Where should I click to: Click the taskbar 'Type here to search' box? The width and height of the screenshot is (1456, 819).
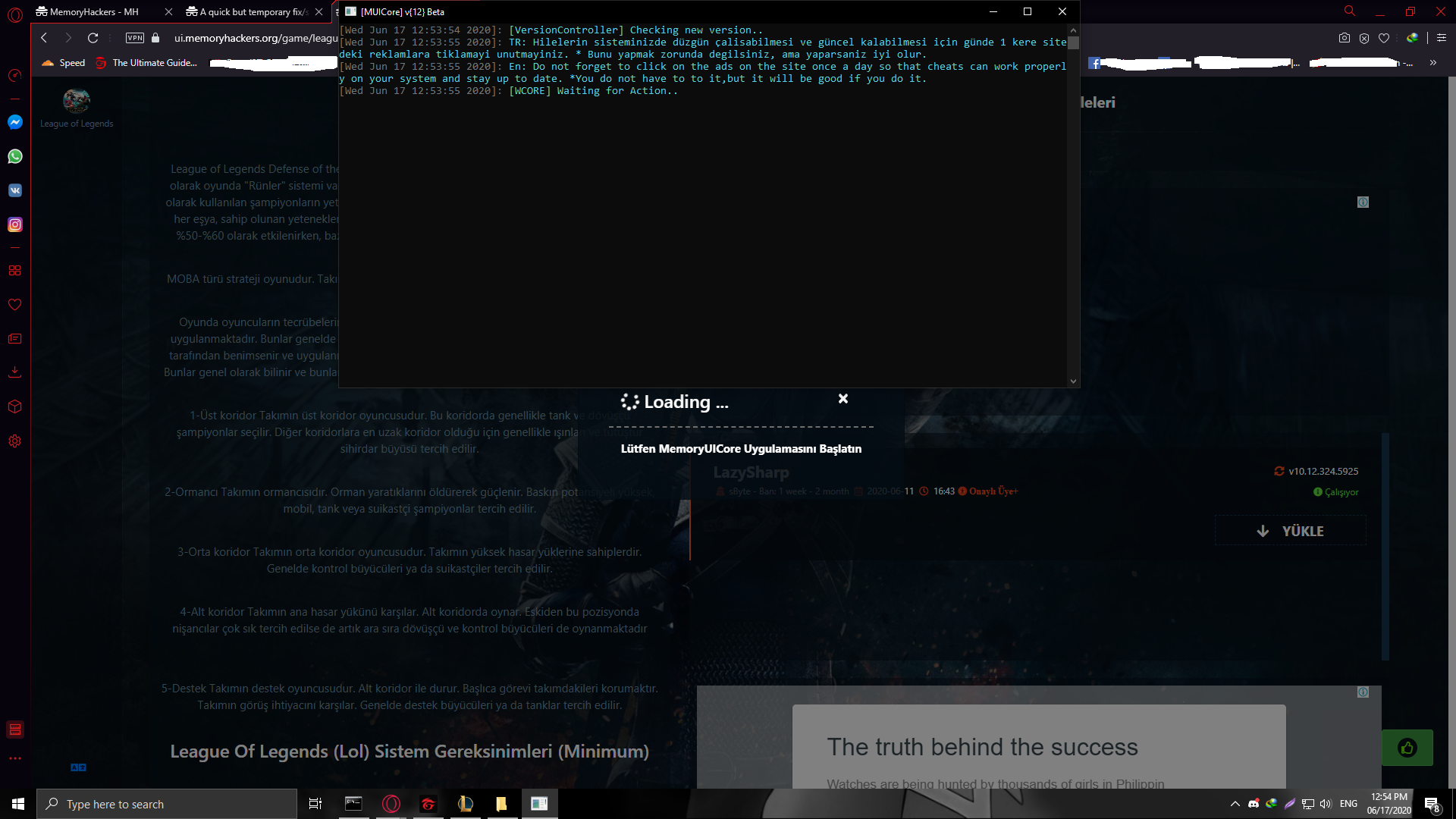pos(167,804)
